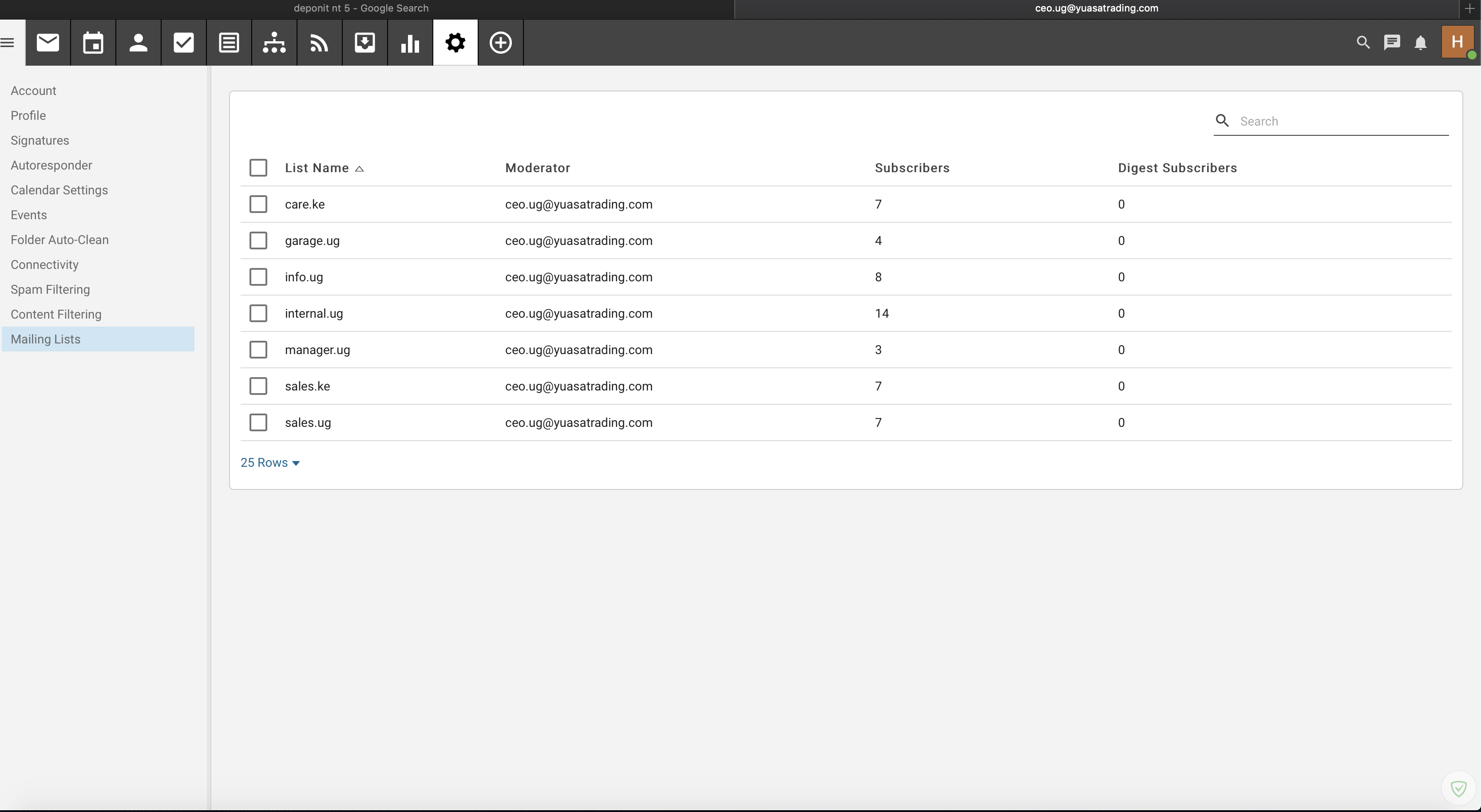Open the Email envelope icon
Viewport: 1481px width, 812px height.
pos(48,43)
